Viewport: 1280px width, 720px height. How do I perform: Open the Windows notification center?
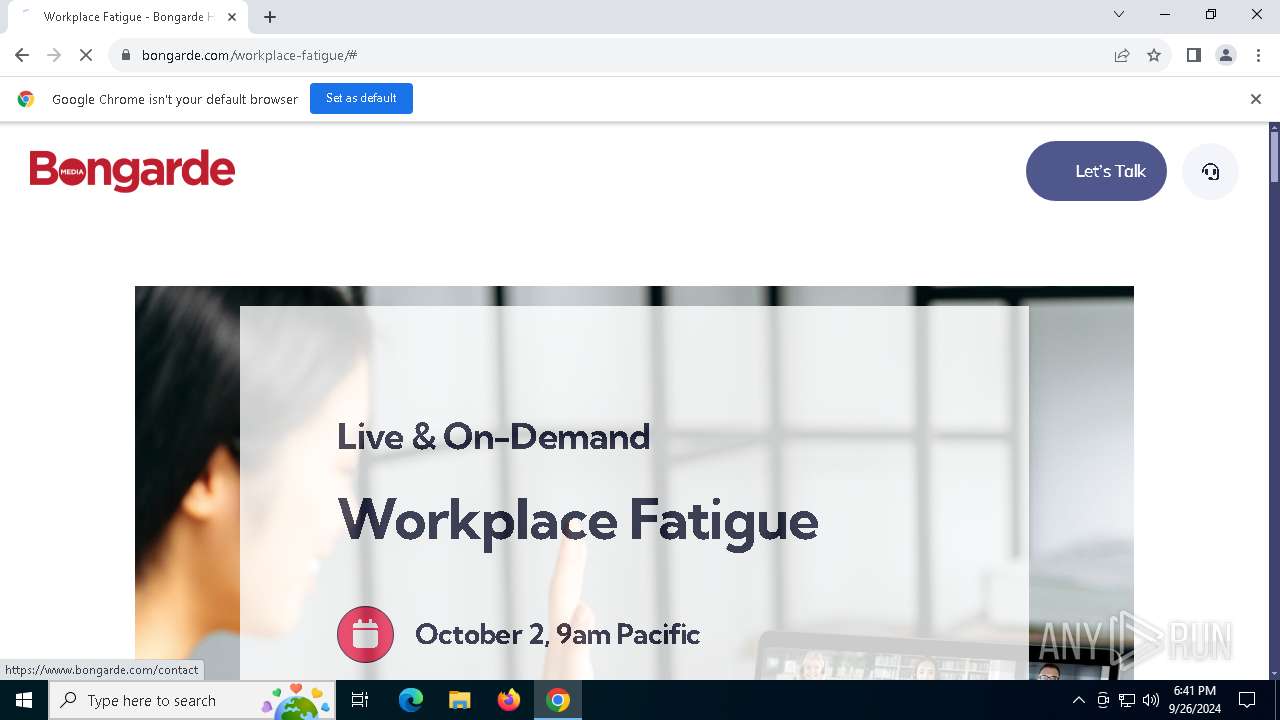pos(1247,700)
